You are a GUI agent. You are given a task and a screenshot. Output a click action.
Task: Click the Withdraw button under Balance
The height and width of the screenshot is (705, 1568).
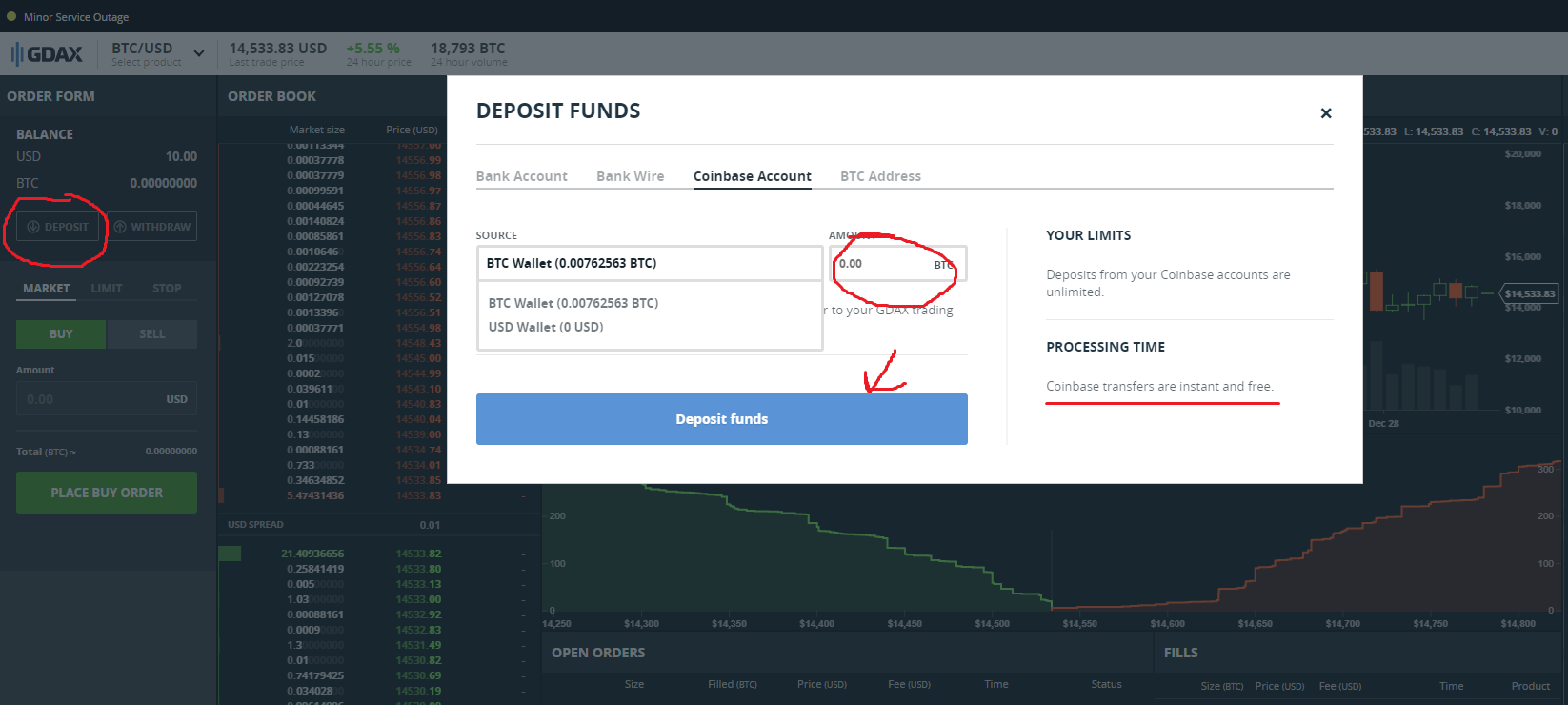click(152, 227)
